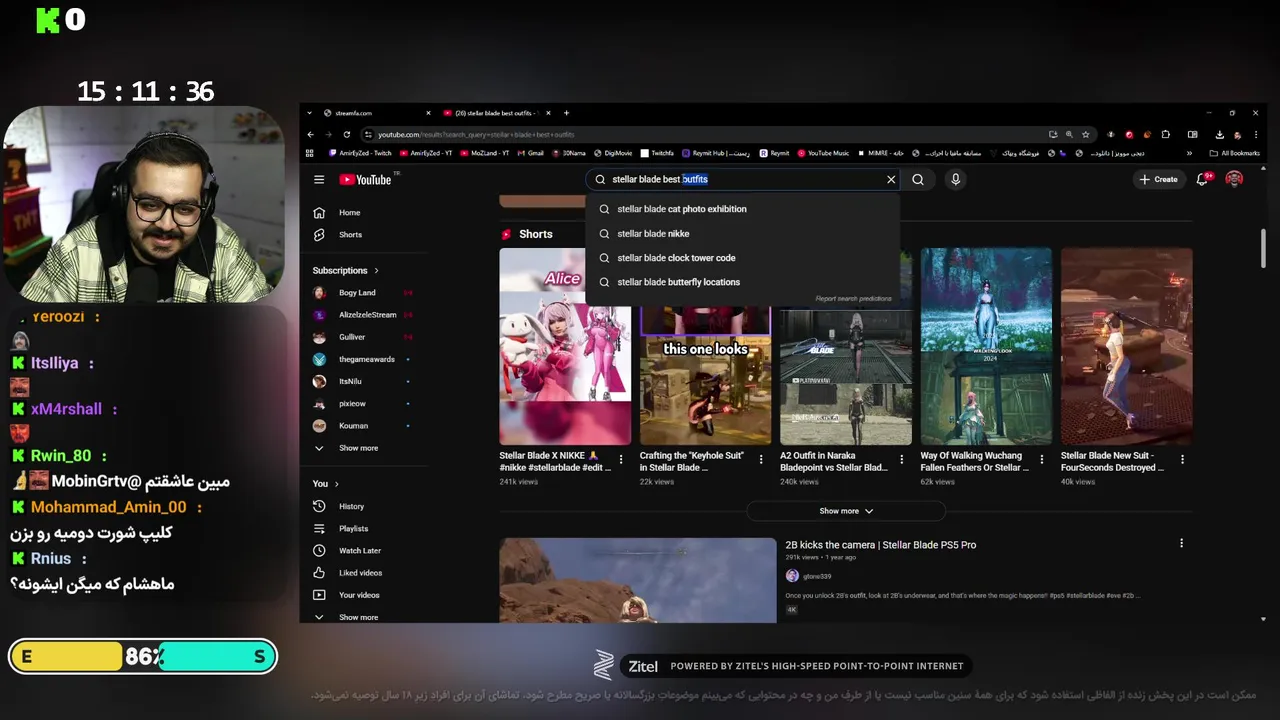Click the YouTube page vertical scrollbar
1280x720 pixels.
click(1263, 248)
